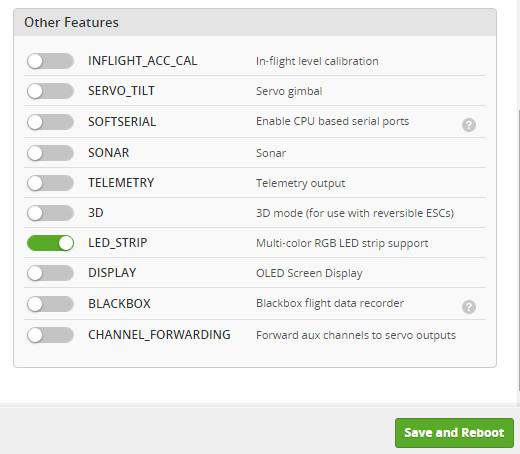Viewport: 520px width, 454px height.
Task: Open the SOFTSERIAL help question mark icon
Action: pyautogui.click(x=469, y=125)
